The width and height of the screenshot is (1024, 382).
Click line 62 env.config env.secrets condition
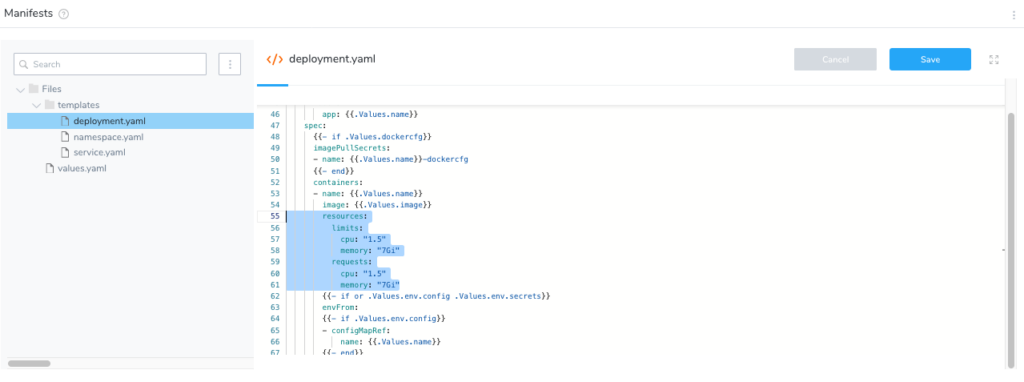tap(437, 296)
